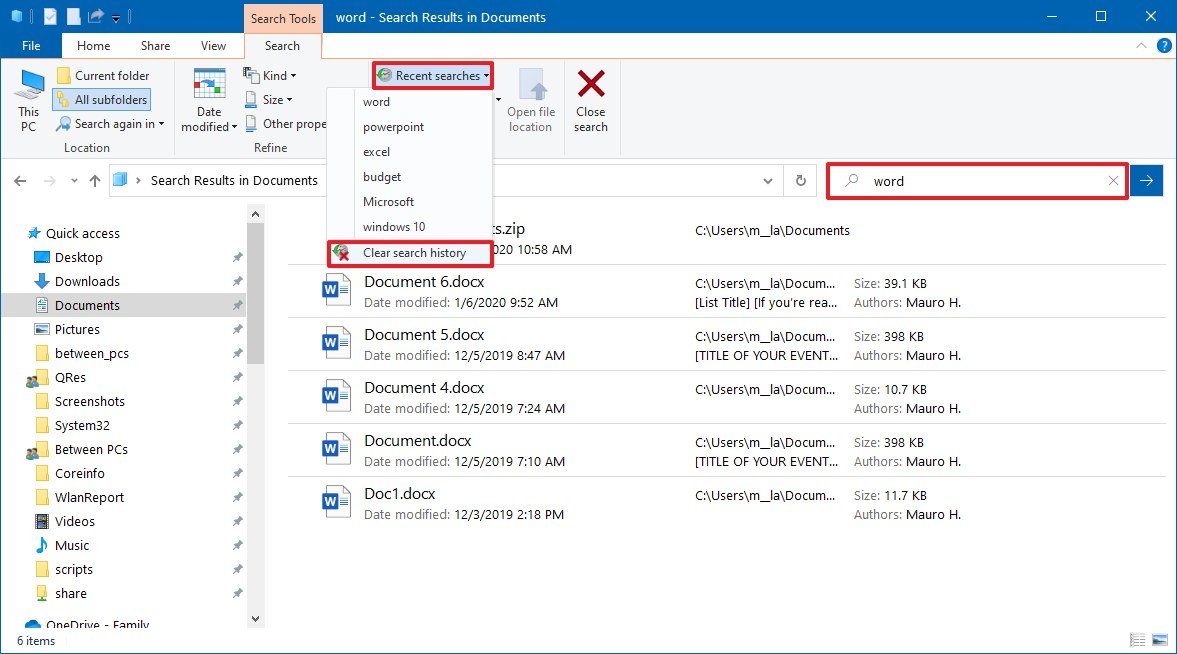
Task: Click the Date modified calendar icon
Action: coord(209,85)
